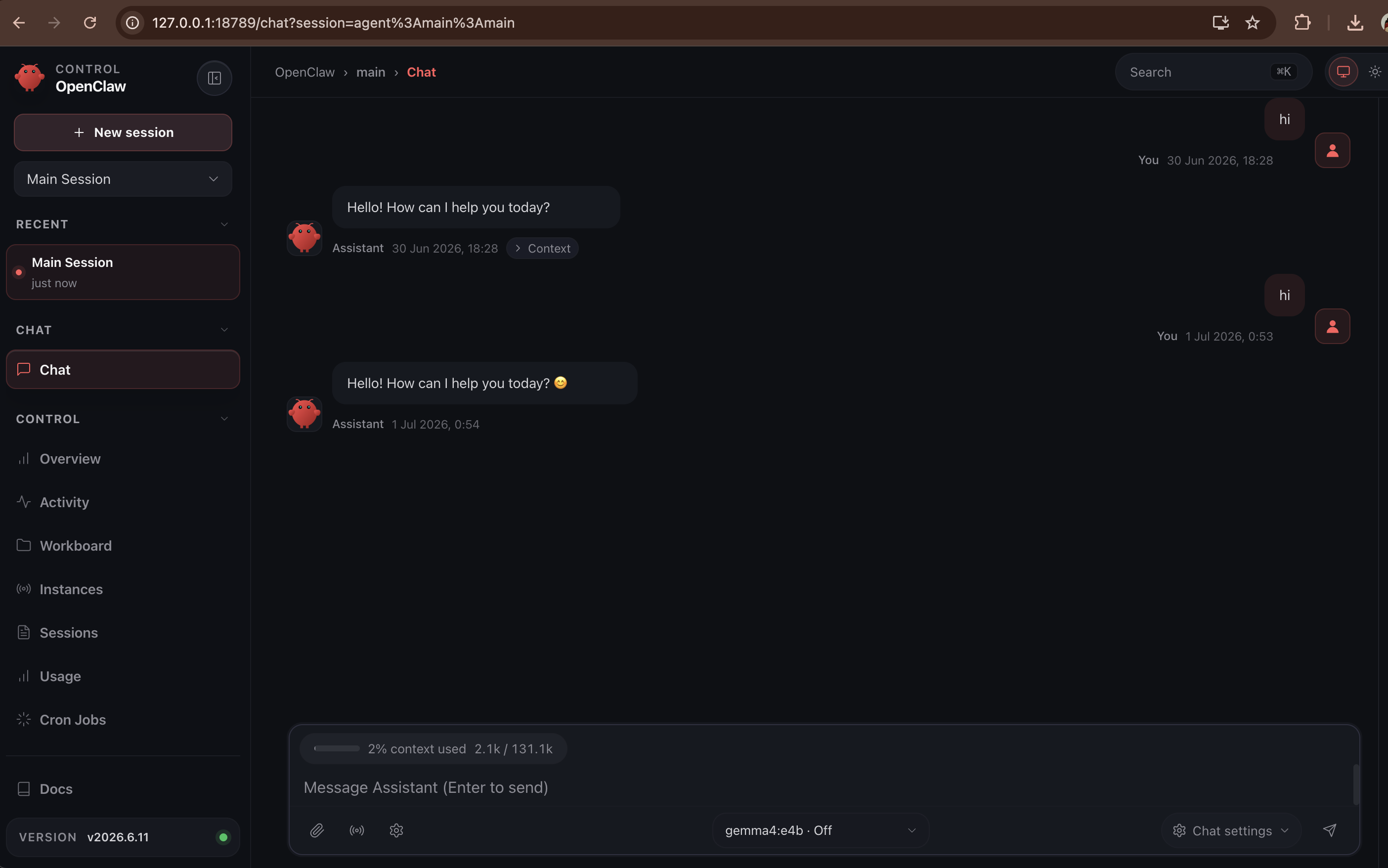
Task: Open the Main Session dropdown selector
Action: tap(123, 179)
